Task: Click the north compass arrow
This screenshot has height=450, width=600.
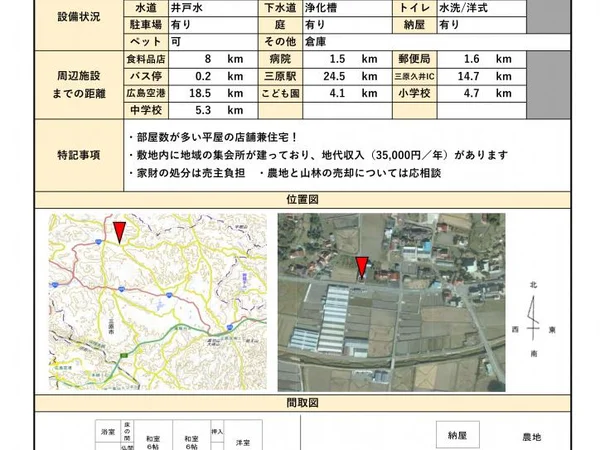Action: (533, 319)
